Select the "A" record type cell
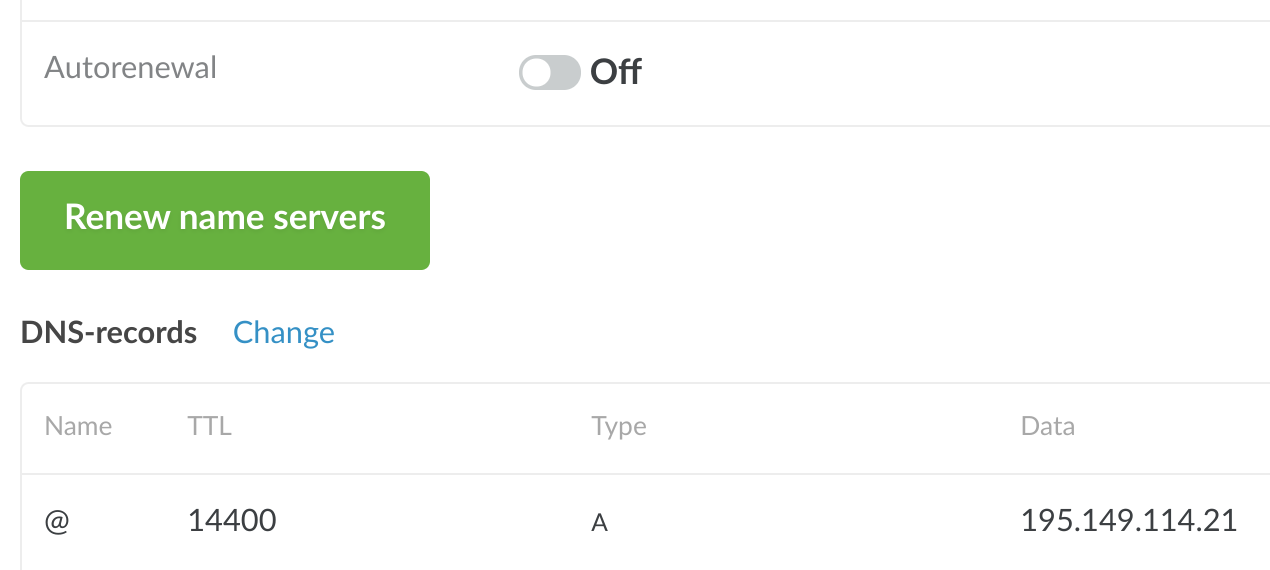Image resolution: width=1270 pixels, height=570 pixels. pos(600,522)
